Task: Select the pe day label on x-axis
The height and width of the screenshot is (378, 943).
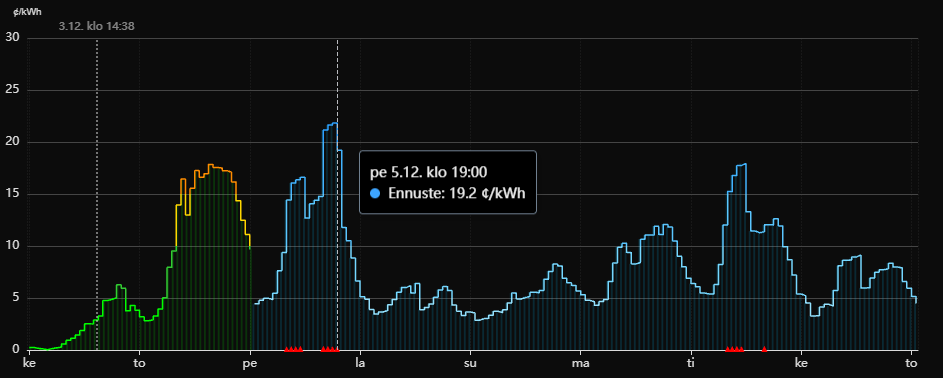Action: pyautogui.click(x=250, y=362)
